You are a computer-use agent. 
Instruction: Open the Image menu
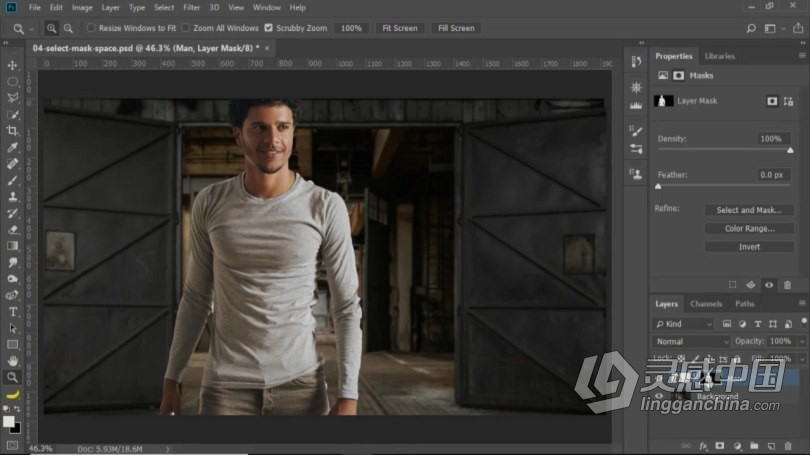(x=82, y=8)
